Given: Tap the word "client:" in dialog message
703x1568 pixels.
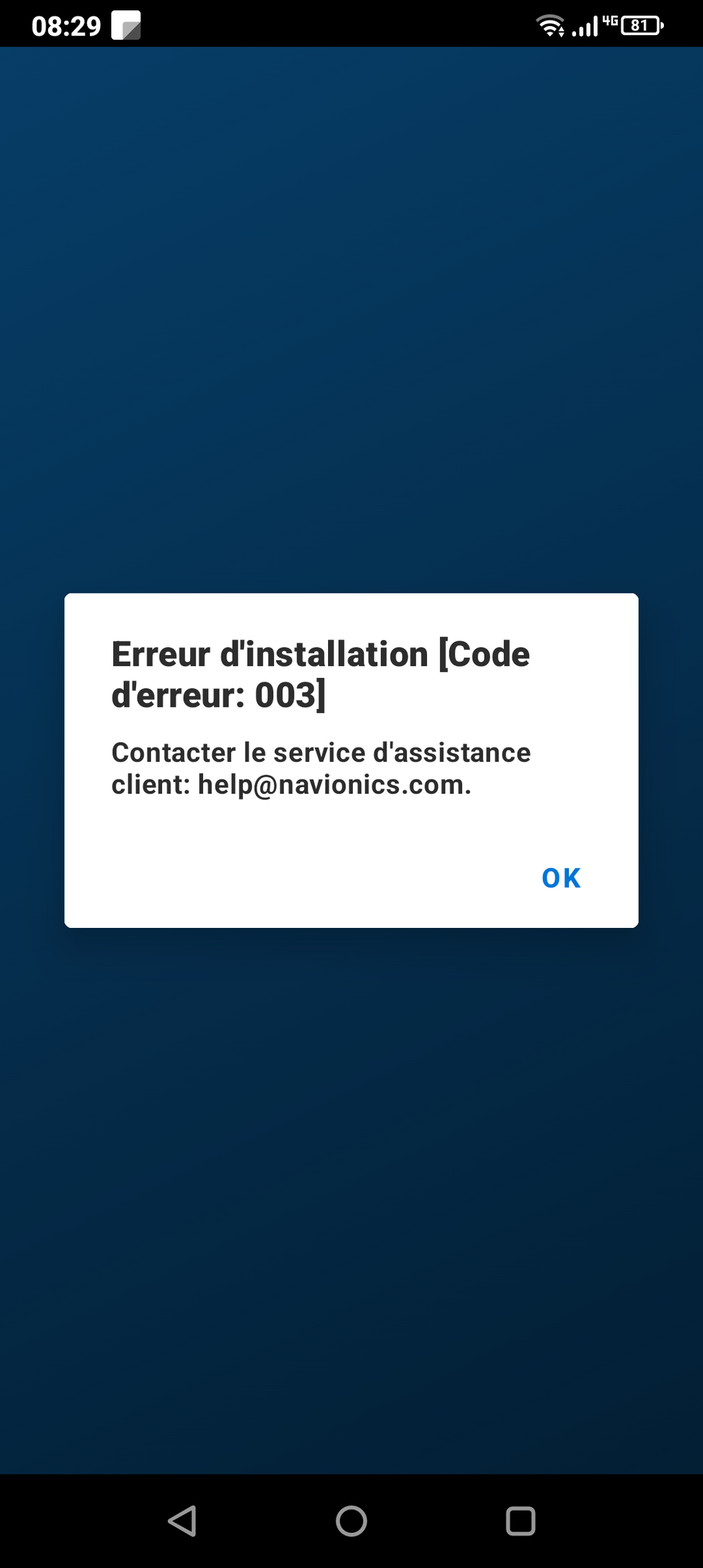Looking at the screenshot, I should coord(151,784).
